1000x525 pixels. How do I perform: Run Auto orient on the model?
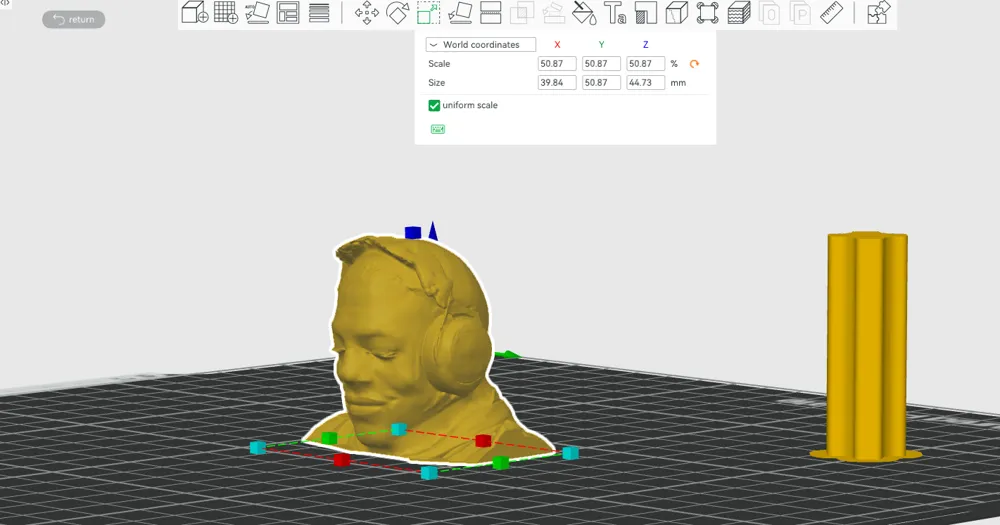coord(257,12)
